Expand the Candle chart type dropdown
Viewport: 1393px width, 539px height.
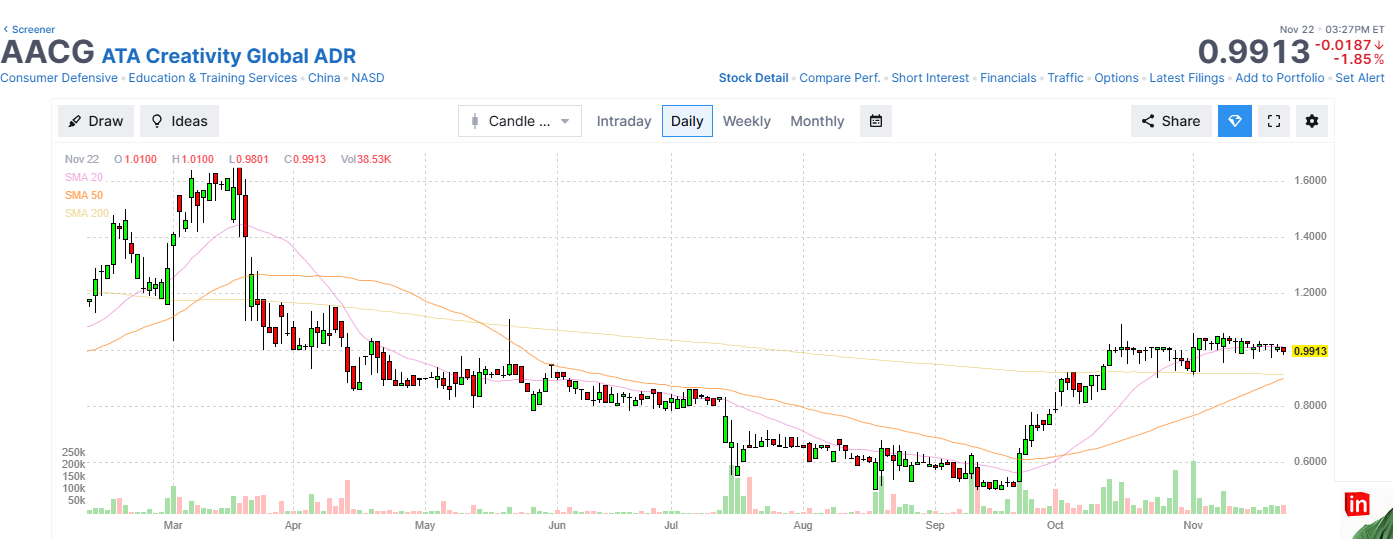pyautogui.click(x=520, y=121)
